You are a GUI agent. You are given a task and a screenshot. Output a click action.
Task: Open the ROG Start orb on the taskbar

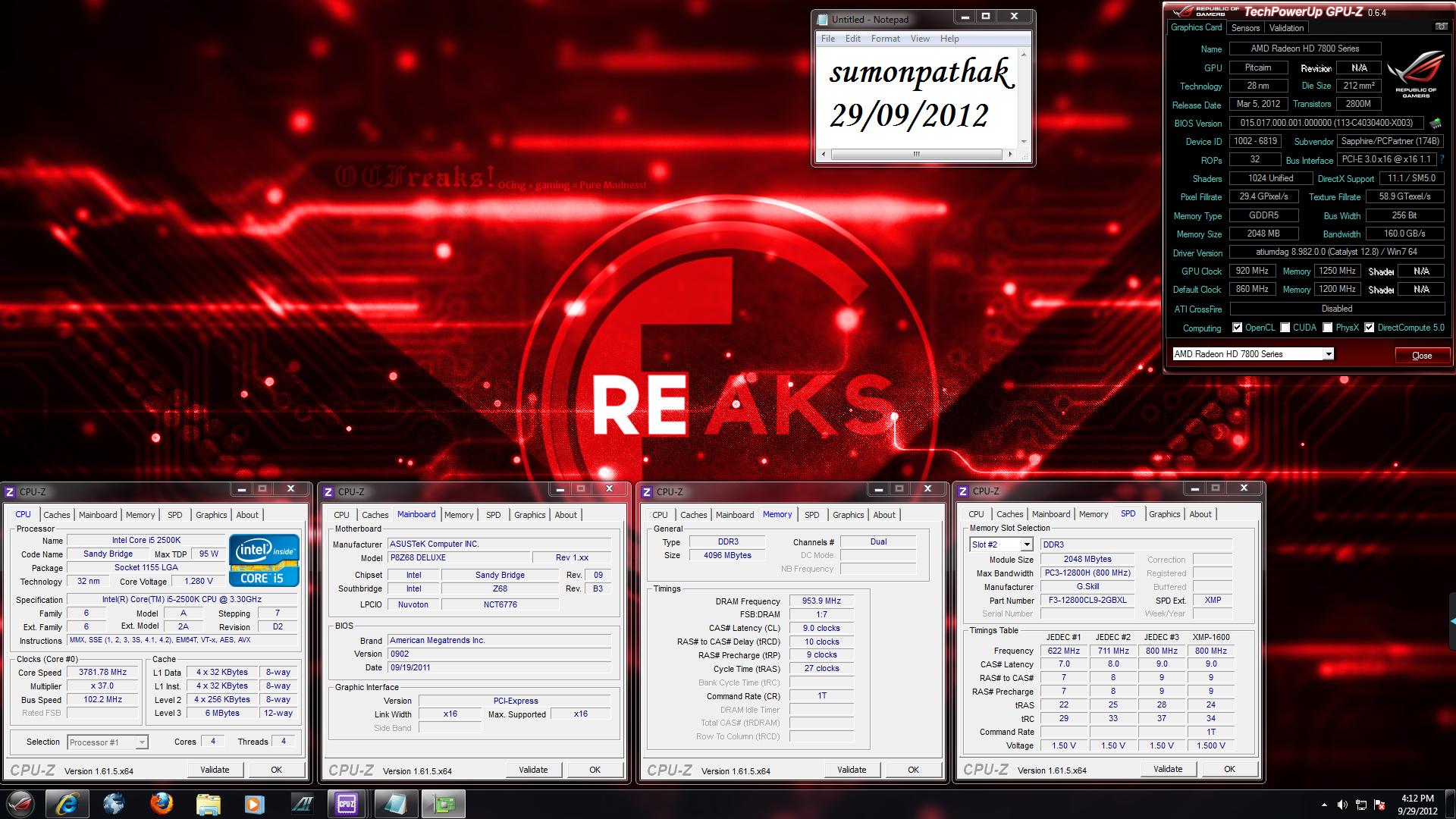click(19, 803)
